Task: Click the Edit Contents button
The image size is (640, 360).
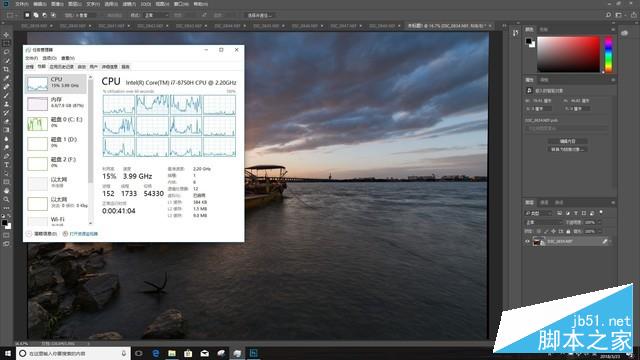Action: coord(567,141)
